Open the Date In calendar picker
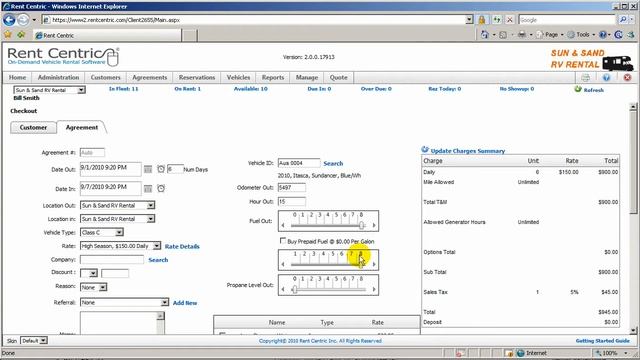The width and height of the screenshot is (640, 360). (x=148, y=189)
